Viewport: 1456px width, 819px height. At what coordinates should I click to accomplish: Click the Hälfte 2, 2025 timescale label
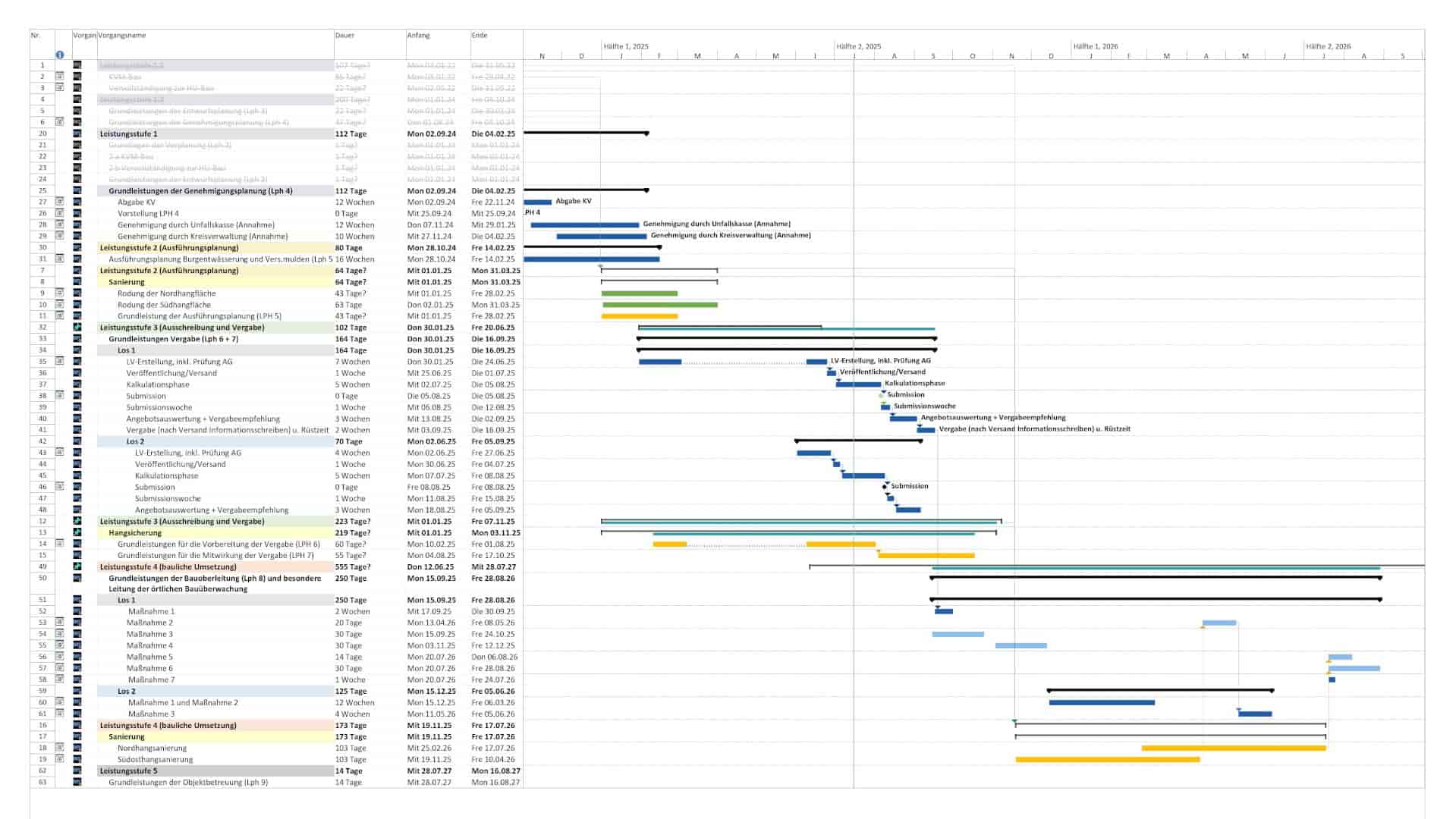pyautogui.click(x=858, y=46)
